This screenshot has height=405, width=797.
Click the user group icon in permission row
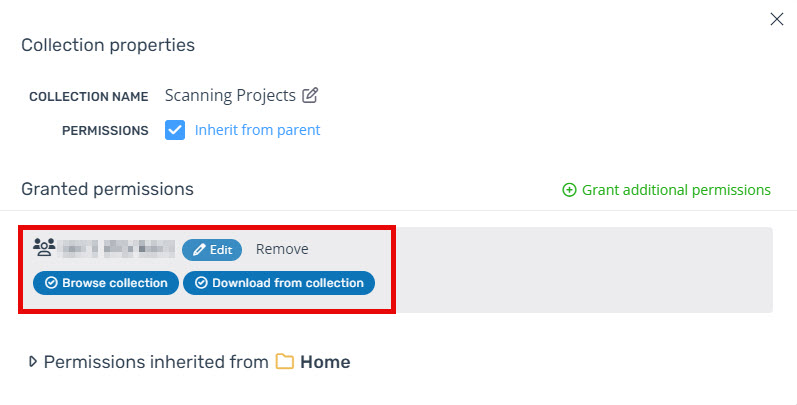pos(44,247)
